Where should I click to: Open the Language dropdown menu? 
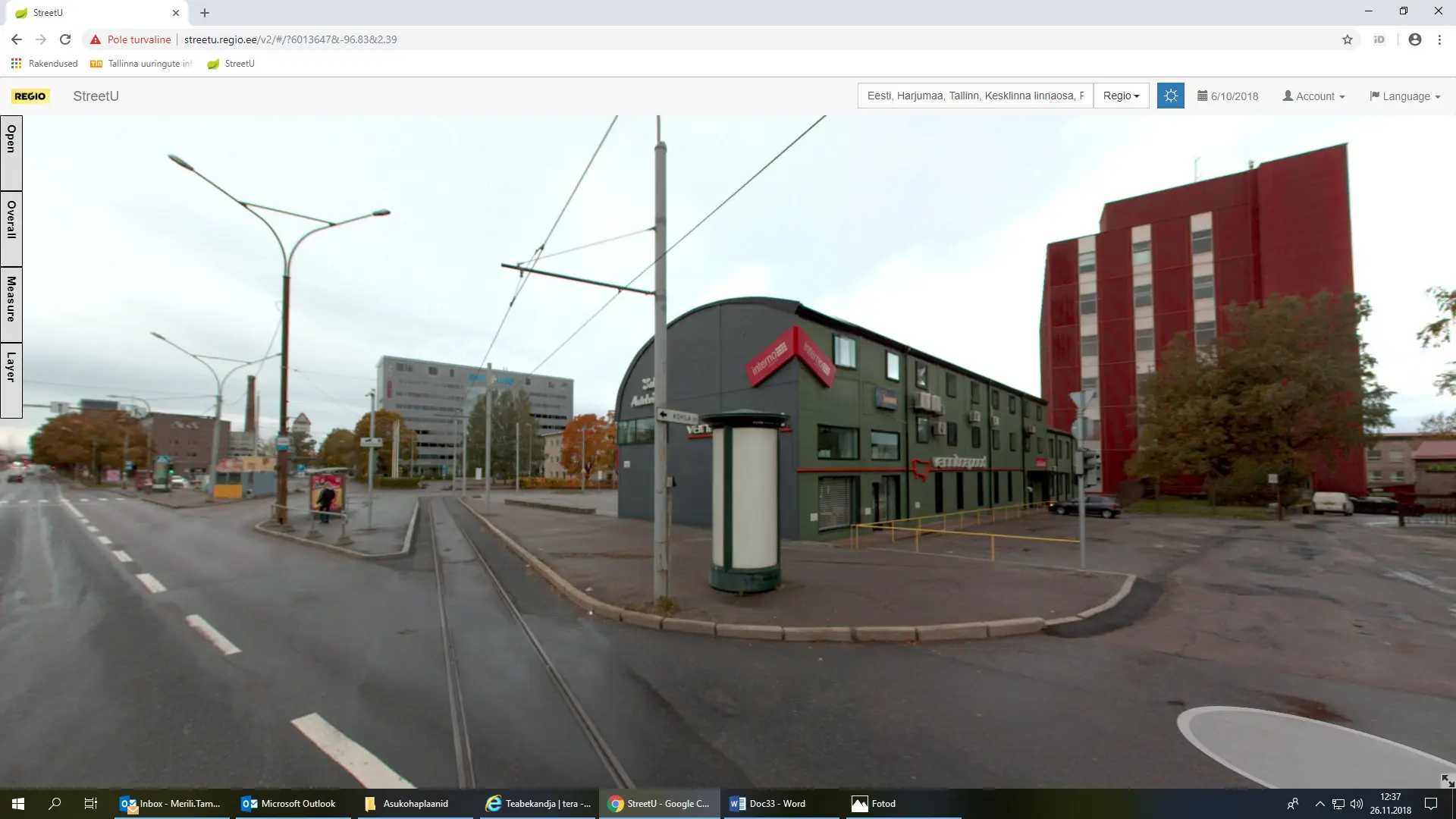click(x=1404, y=96)
